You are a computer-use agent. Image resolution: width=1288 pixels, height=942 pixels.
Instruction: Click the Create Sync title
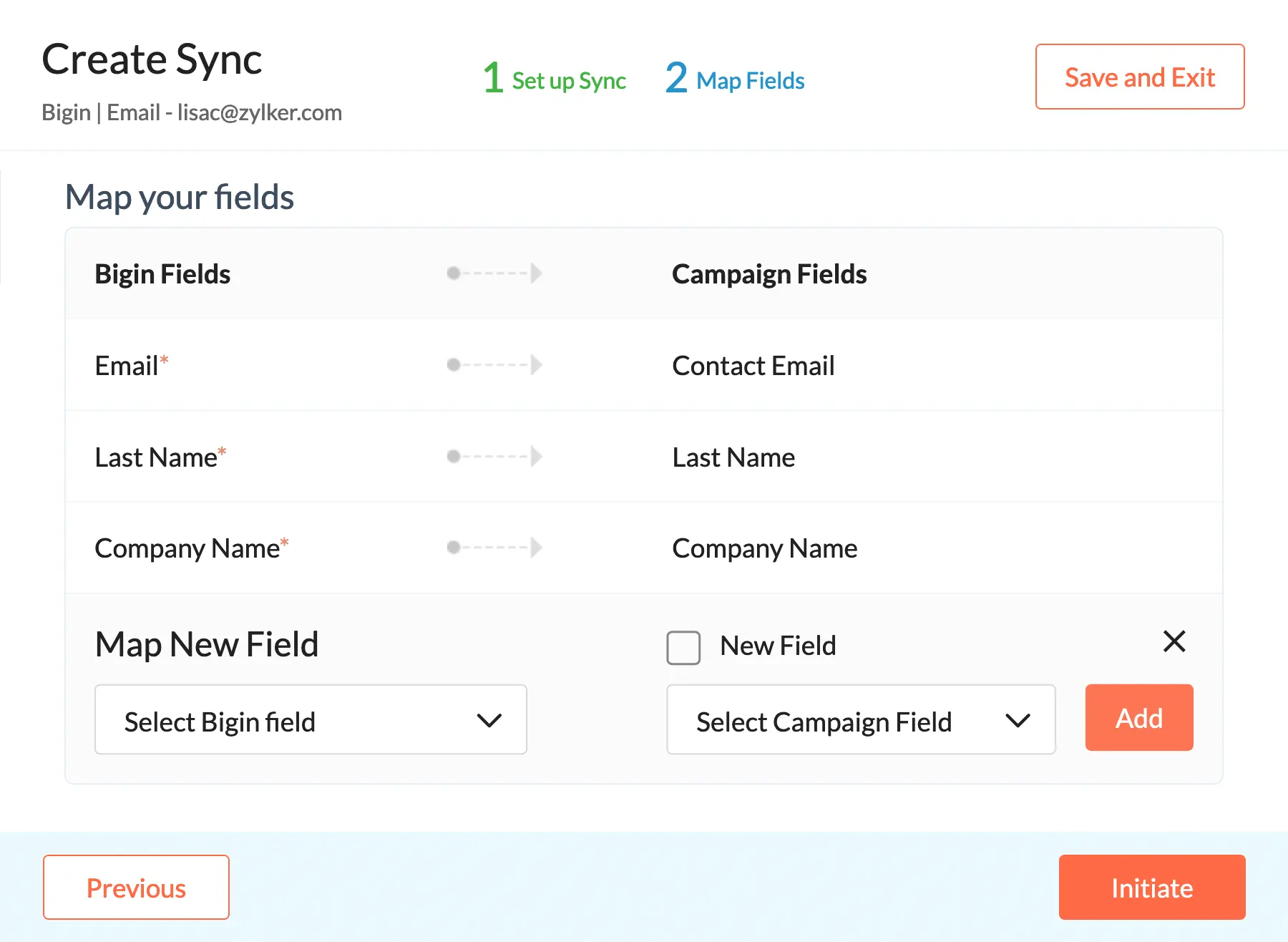(x=152, y=59)
